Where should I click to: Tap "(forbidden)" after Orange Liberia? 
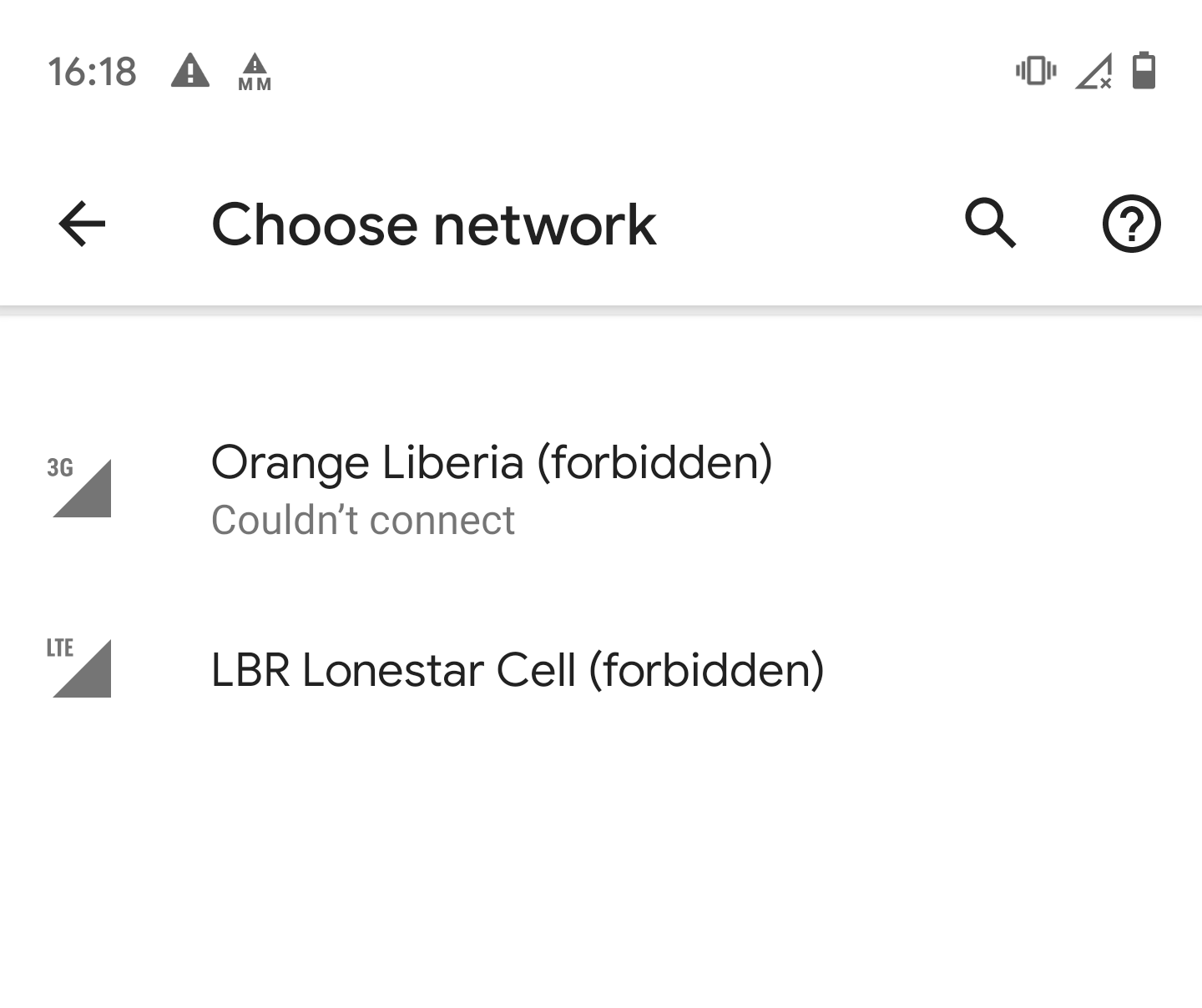point(654,462)
